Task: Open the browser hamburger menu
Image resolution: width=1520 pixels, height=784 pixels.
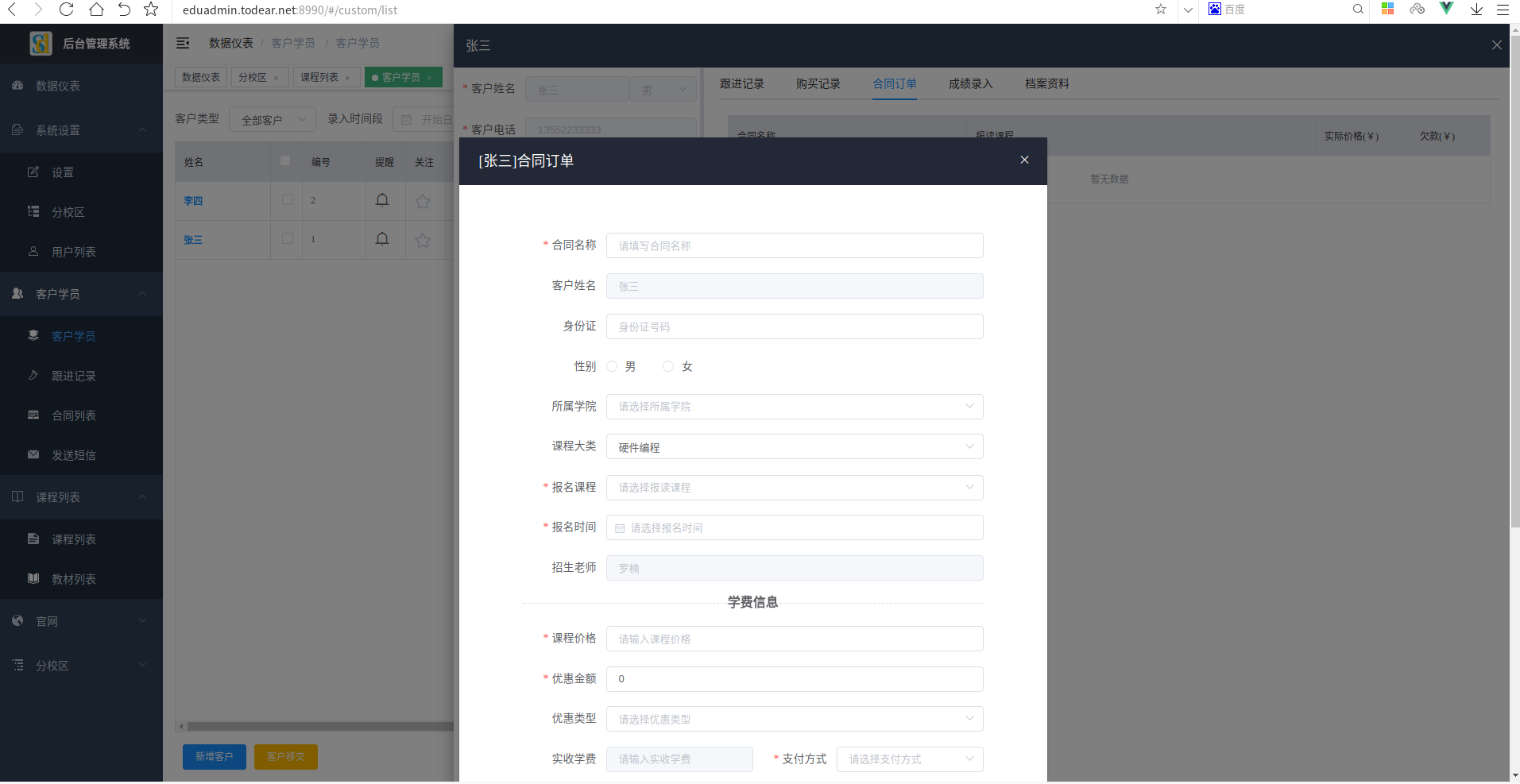Action: tap(1503, 10)
